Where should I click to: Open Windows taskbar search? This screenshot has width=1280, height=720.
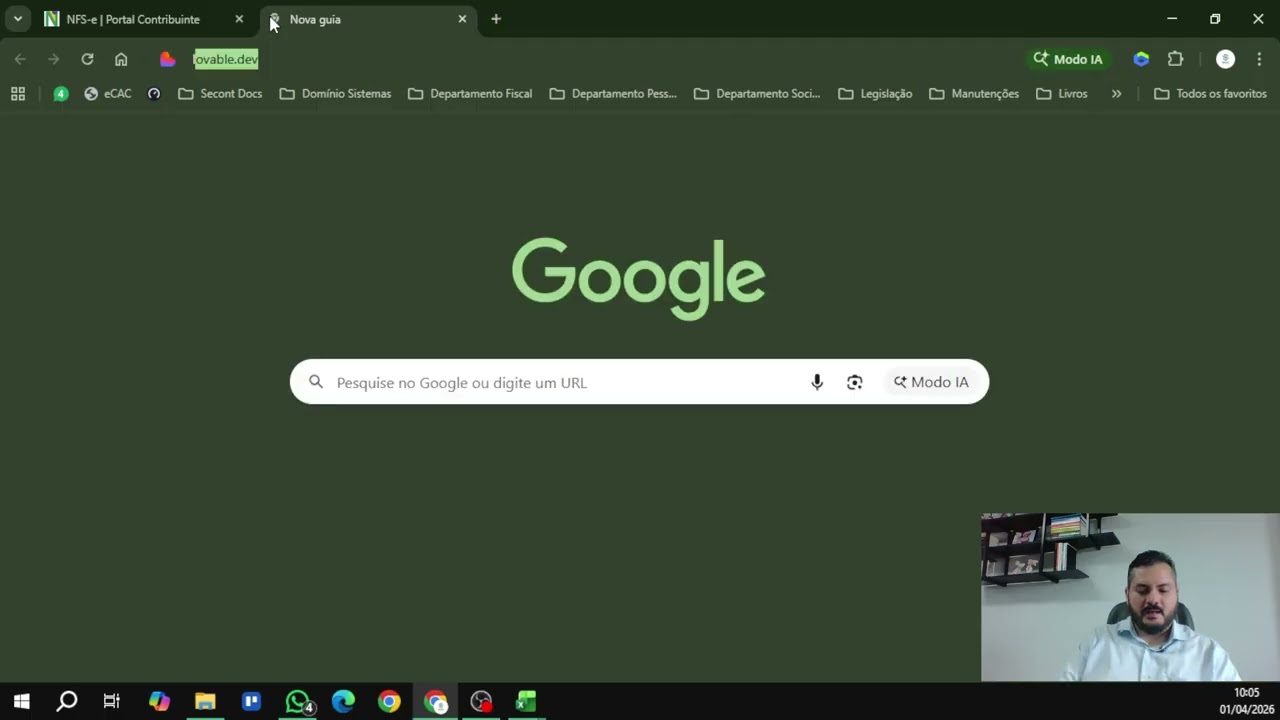[67, 701]
